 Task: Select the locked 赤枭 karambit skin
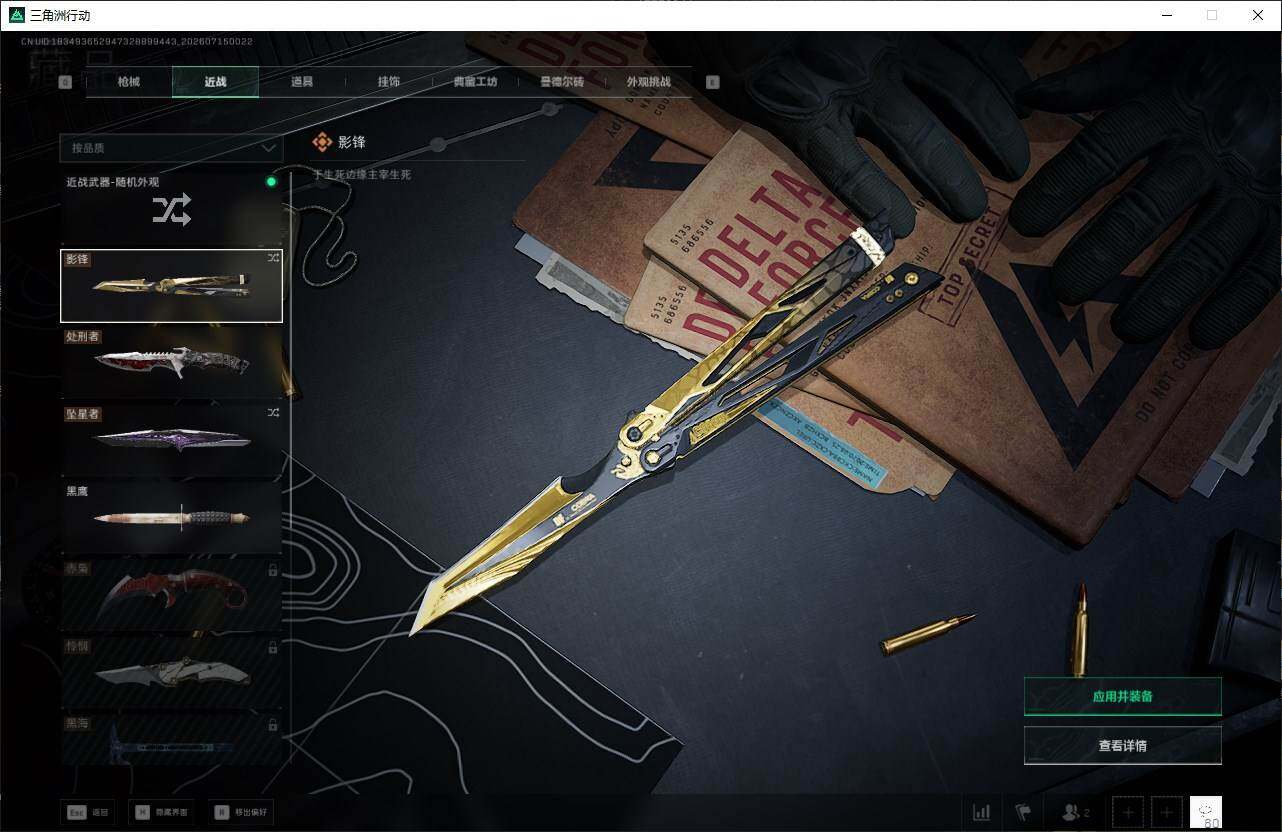pos(171,595)
